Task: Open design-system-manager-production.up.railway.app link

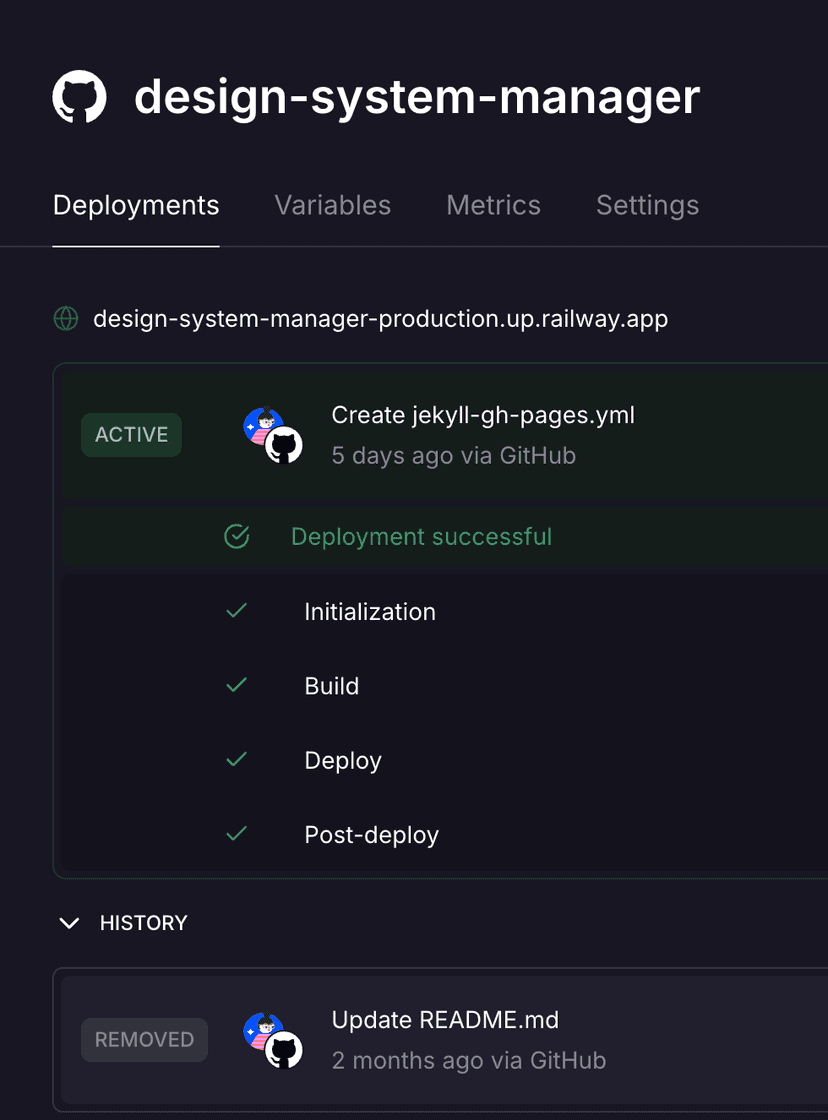Action: (381, 319)
